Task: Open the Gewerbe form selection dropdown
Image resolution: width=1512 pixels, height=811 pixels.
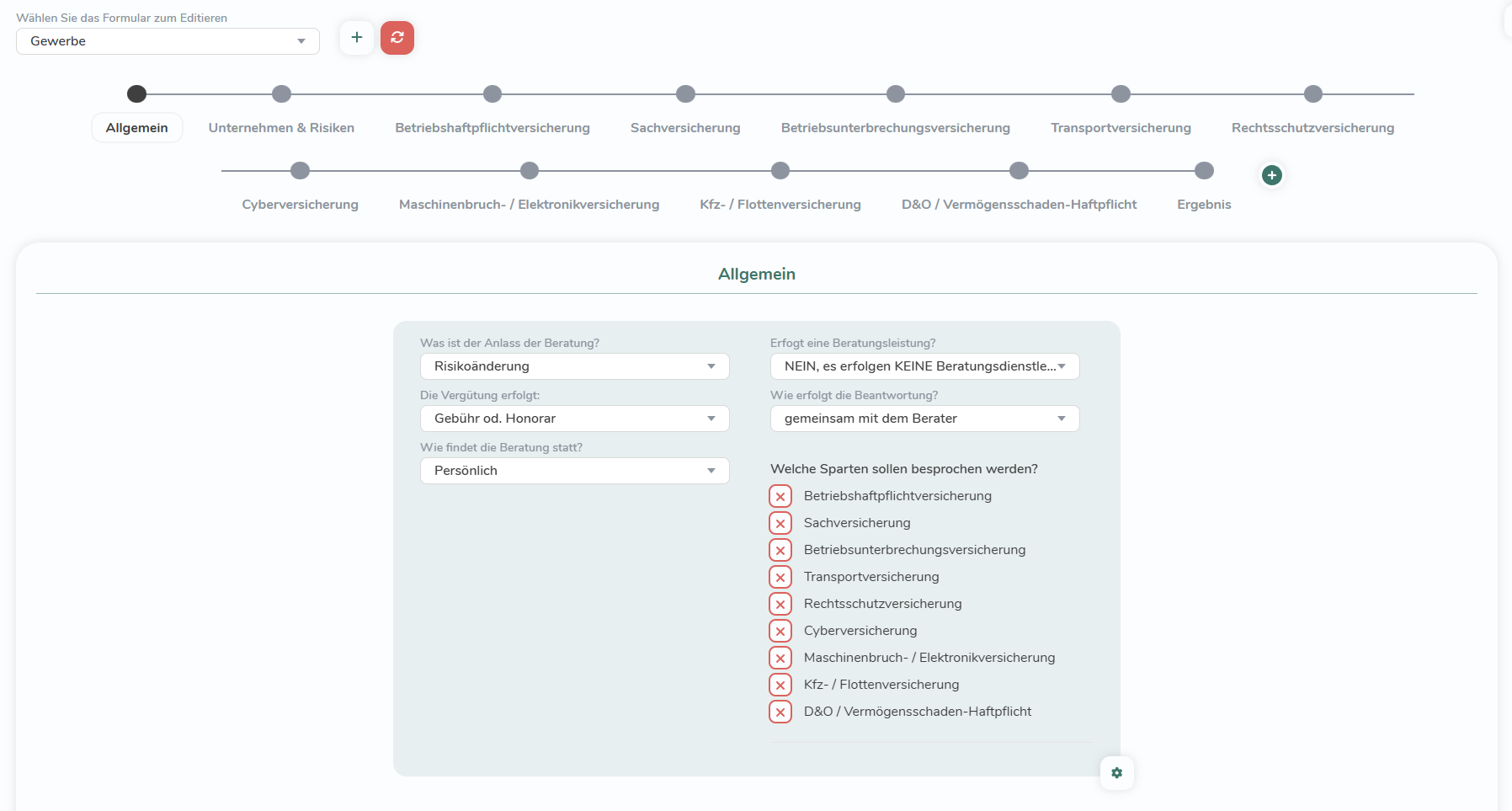Action: (168, 41)
